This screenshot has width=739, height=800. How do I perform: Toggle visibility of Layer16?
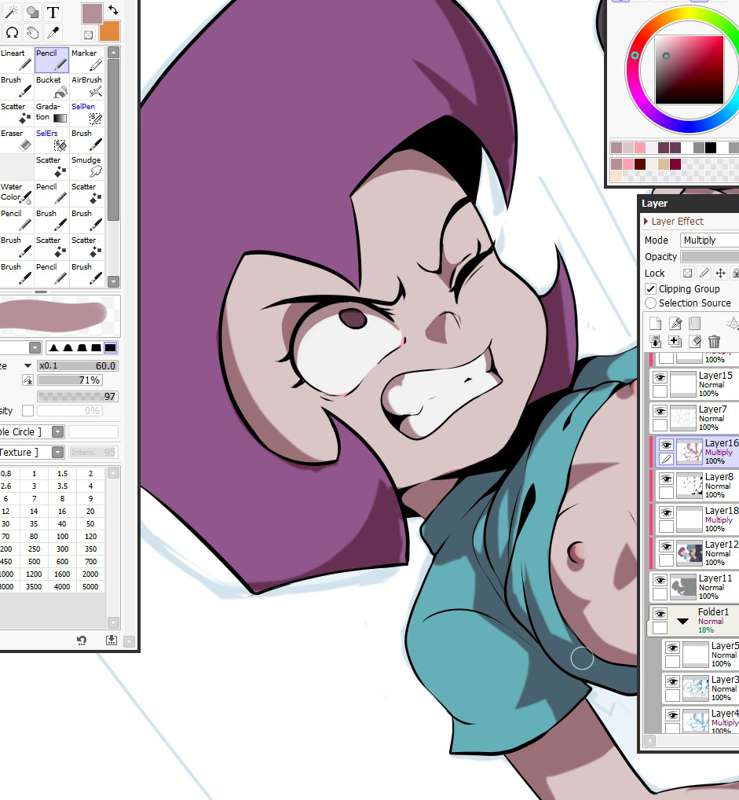click(x=666, y=445)
